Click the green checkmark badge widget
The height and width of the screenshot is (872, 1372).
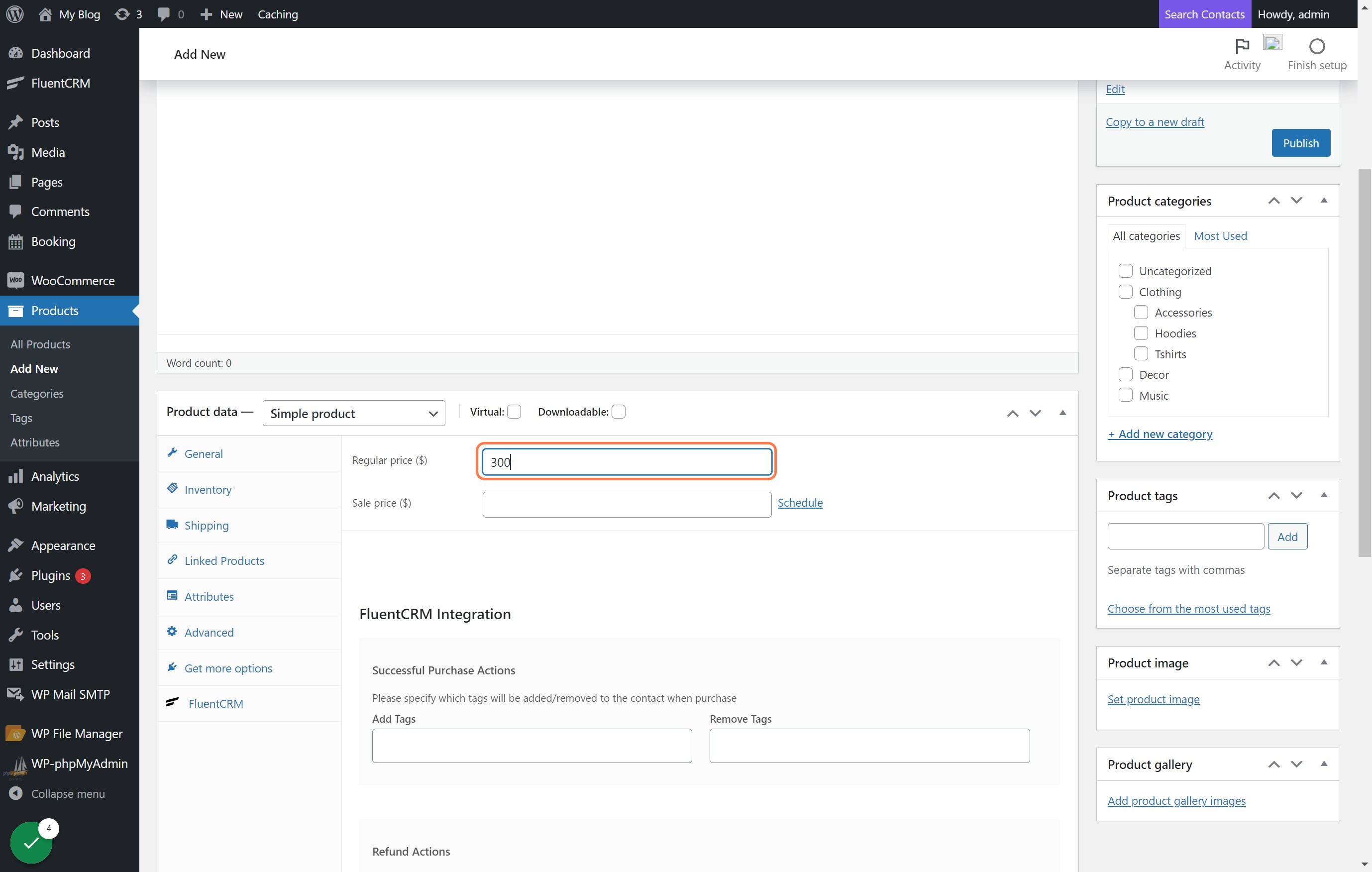point(31,842)
